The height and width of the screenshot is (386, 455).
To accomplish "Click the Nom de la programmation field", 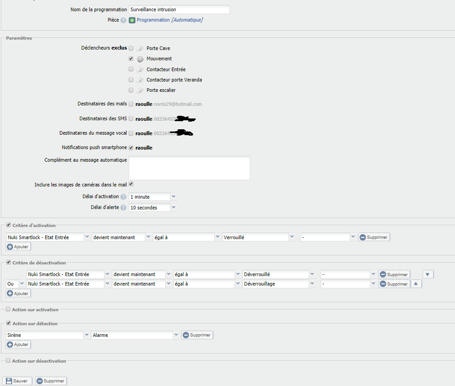I will coord(179,10).
